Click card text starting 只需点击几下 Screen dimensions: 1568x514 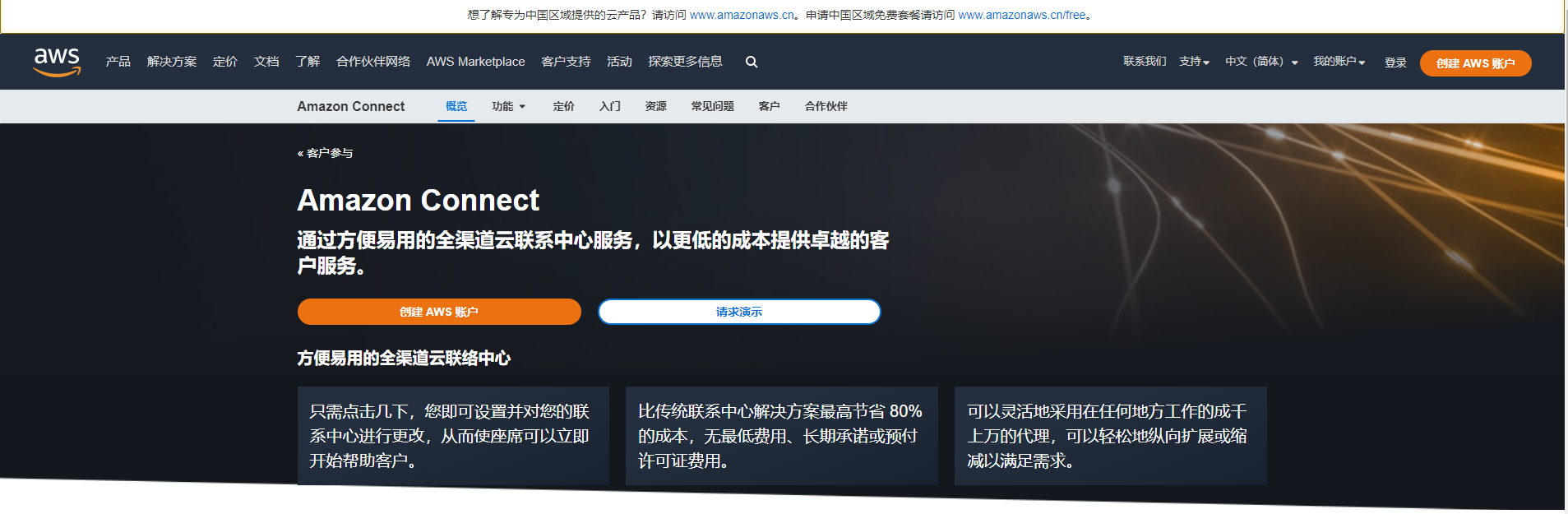[x=450, y=436]
